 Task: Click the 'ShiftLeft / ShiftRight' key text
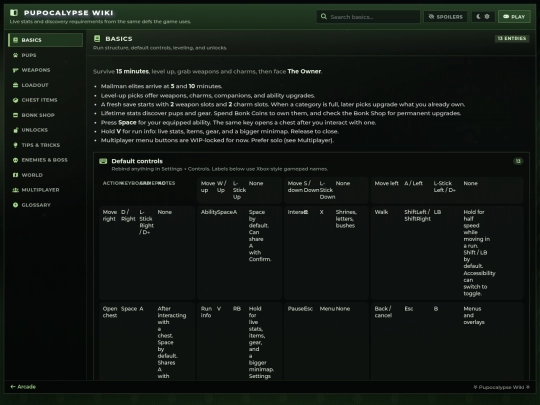tap(417, 215)
